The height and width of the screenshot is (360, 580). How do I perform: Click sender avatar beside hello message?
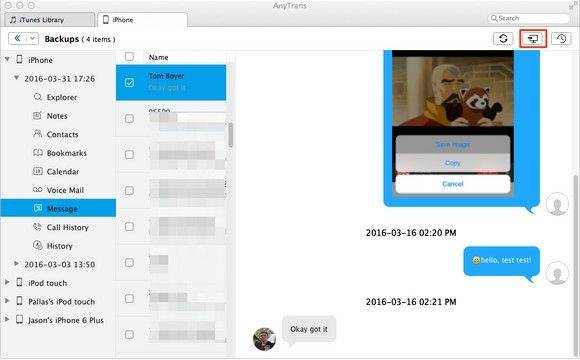(x=557, y=273)
